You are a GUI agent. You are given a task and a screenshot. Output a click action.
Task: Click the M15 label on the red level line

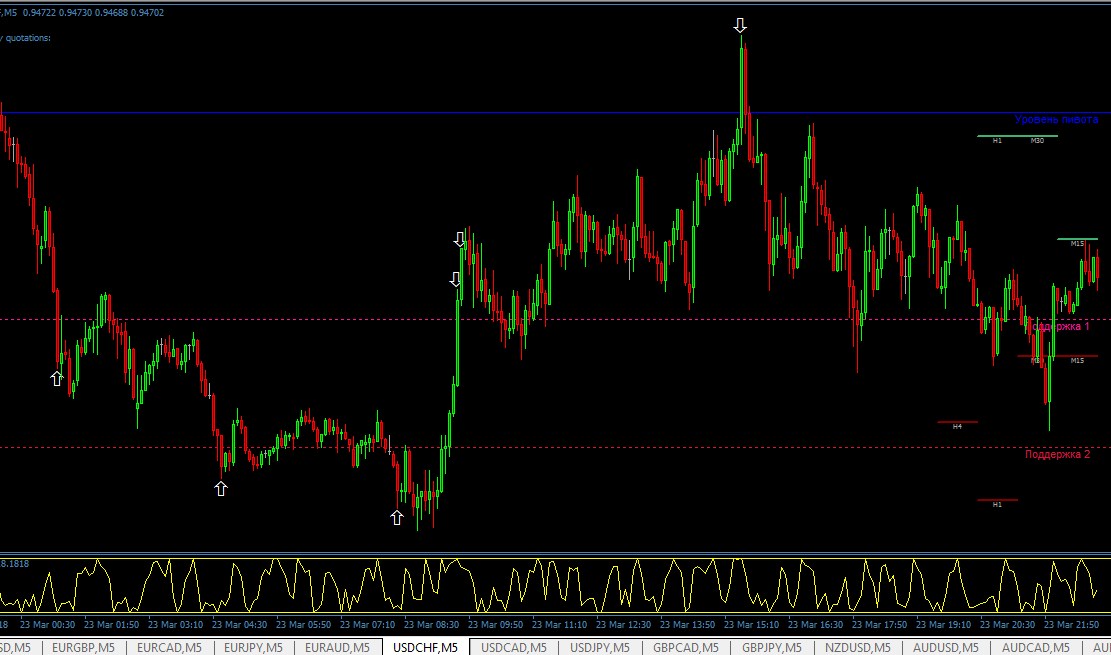pos(1077,361)
